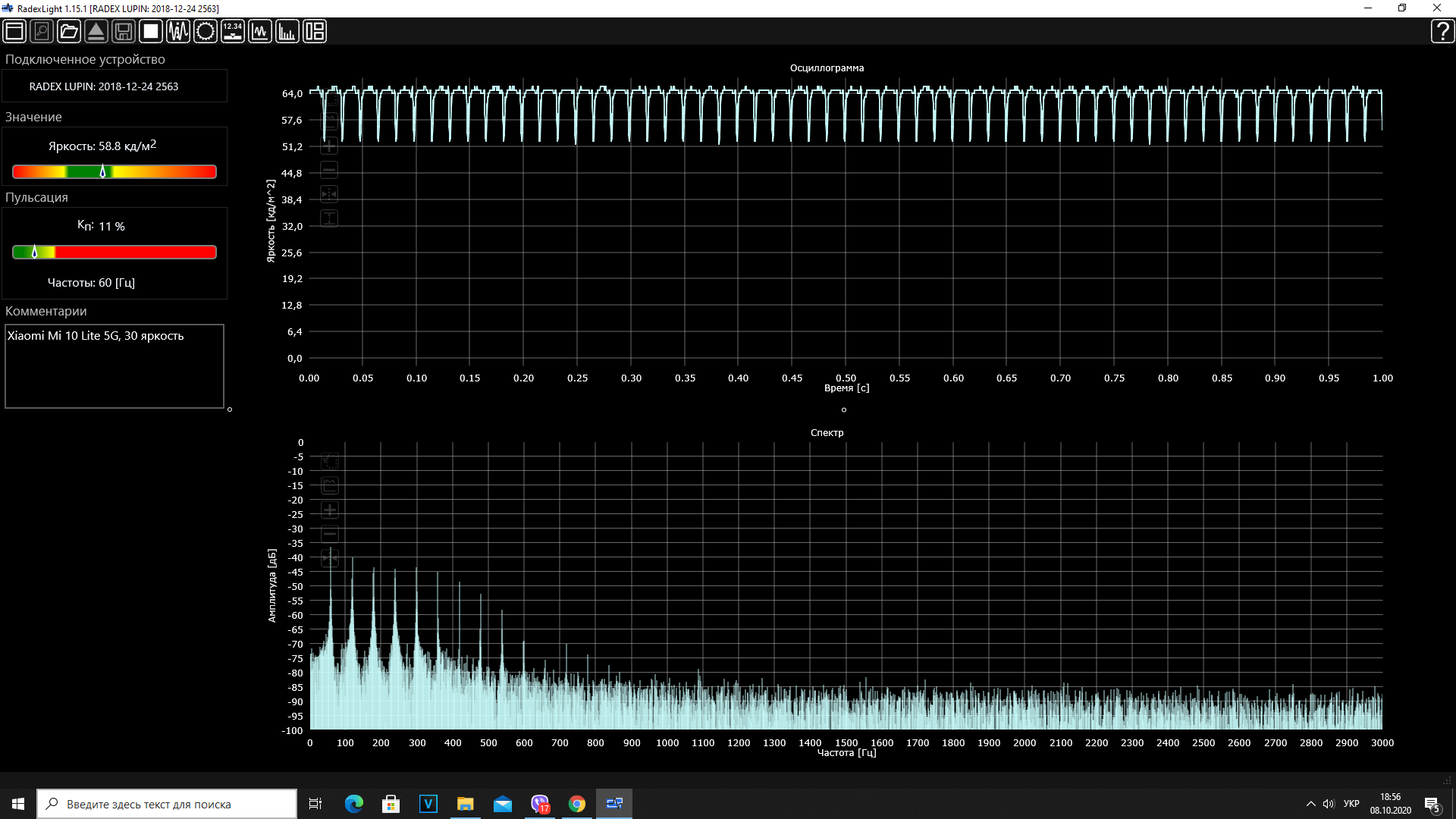1456x819 pixels.
Task: Click the brightness level color gauge
Action: (115, 172)
